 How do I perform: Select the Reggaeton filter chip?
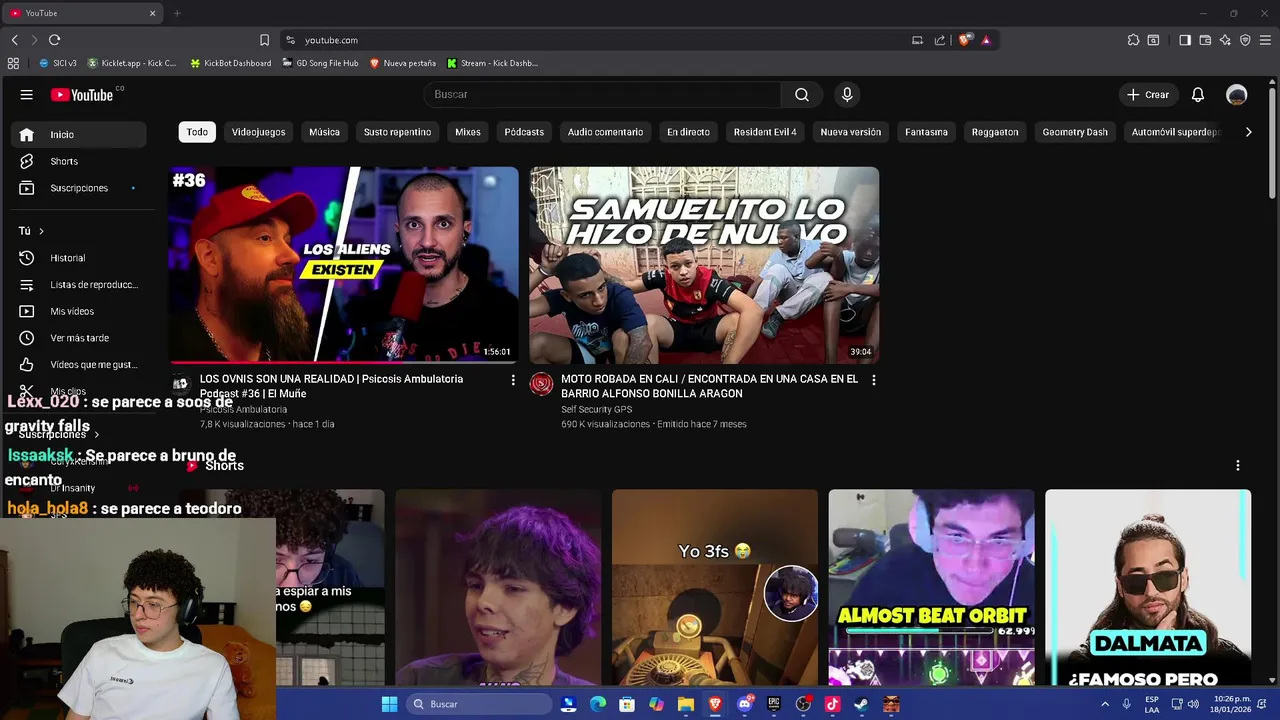click(995, 132)
